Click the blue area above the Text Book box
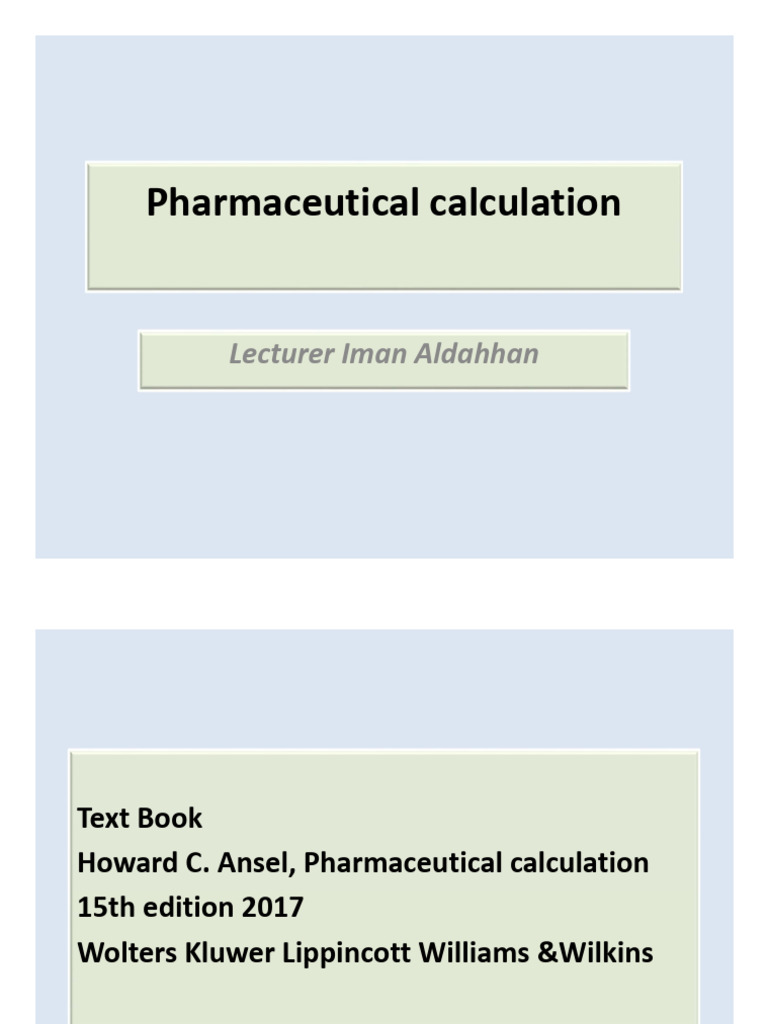 click(384, 690)
